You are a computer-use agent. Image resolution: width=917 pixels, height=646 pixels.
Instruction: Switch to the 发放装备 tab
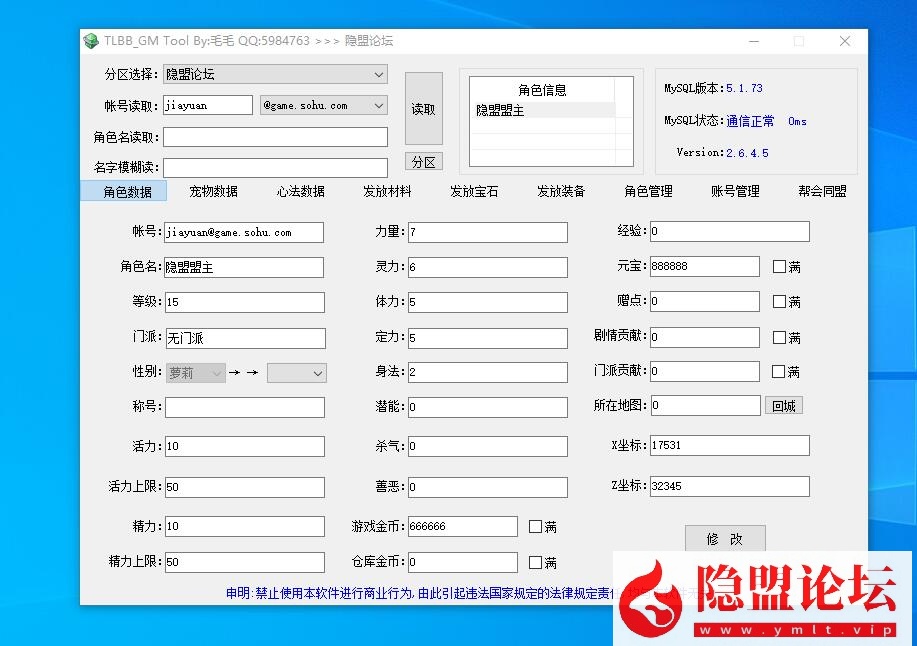(x=561, y=191)
